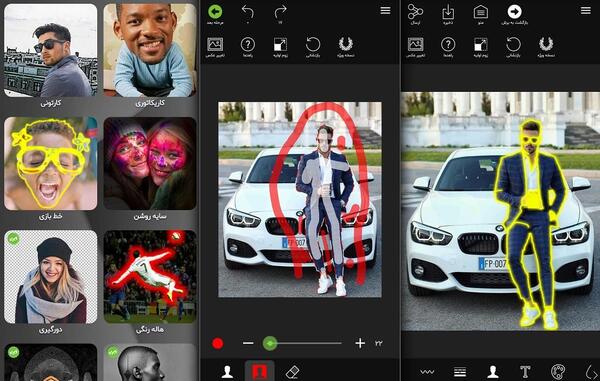Image resolution: width=600 pixels, height=381 pixels.
Task: Select the person silhouette tool in right panel
Action: pyautogui.click(x=492, y=372)
